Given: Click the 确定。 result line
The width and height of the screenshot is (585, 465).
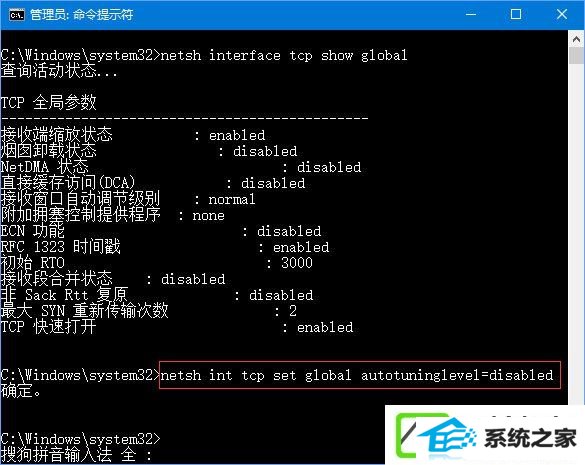Looking at the screenshot, I should [21, 391].
